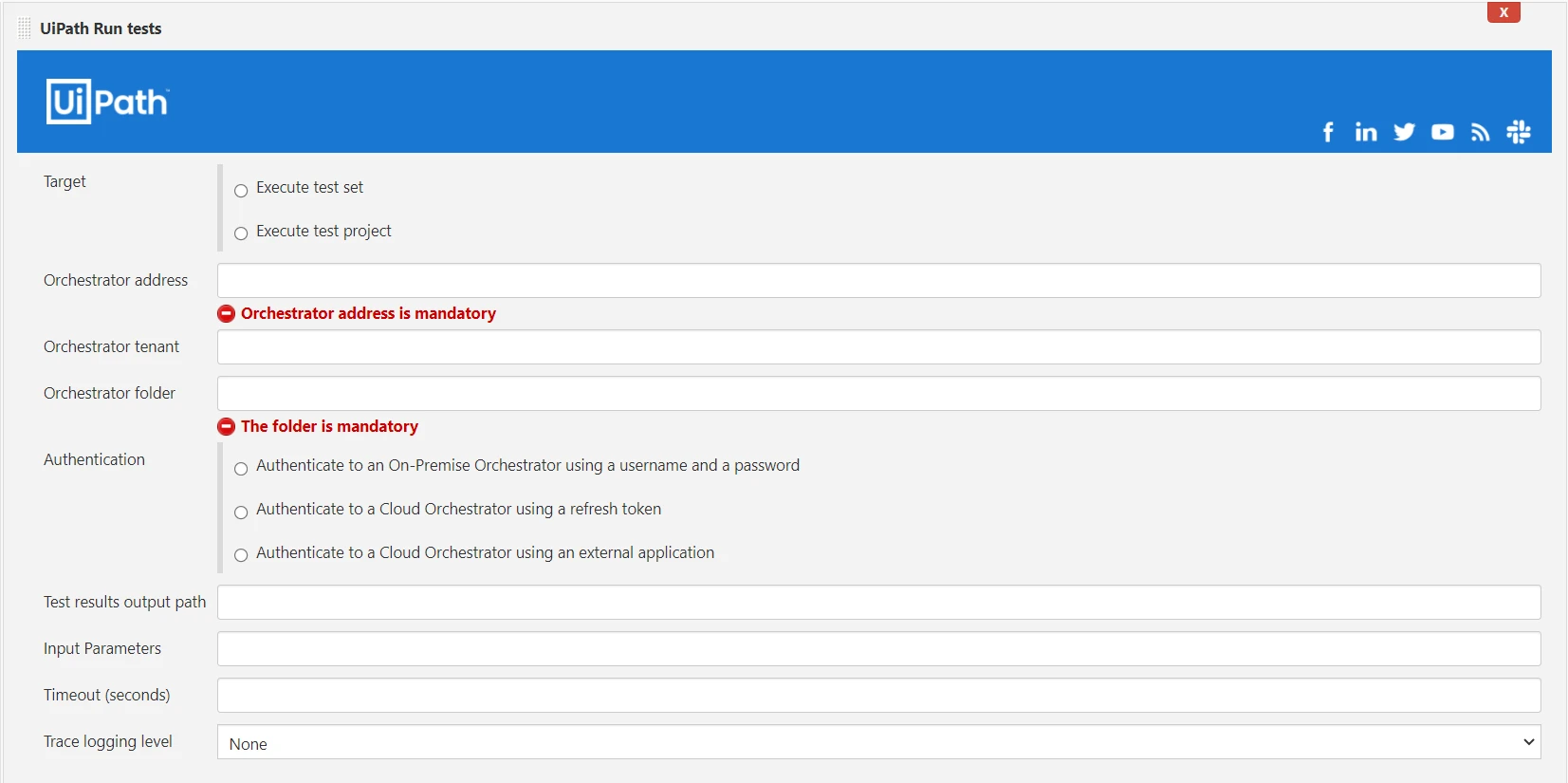Choose Cloud Orchestrator external application authentication
The image size is (1568, 783).
pos(241,555)
